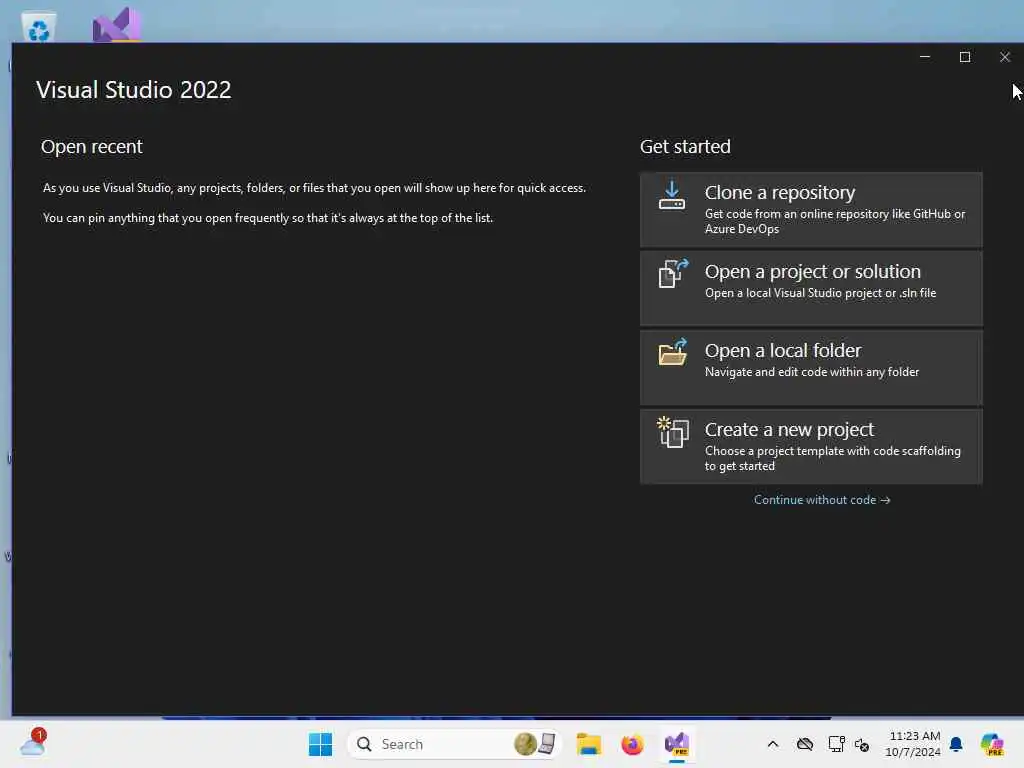Screen dimensions: 1024x768
Task: Click the 'You can pin anything' hint text
Action: tap(268, 218)
